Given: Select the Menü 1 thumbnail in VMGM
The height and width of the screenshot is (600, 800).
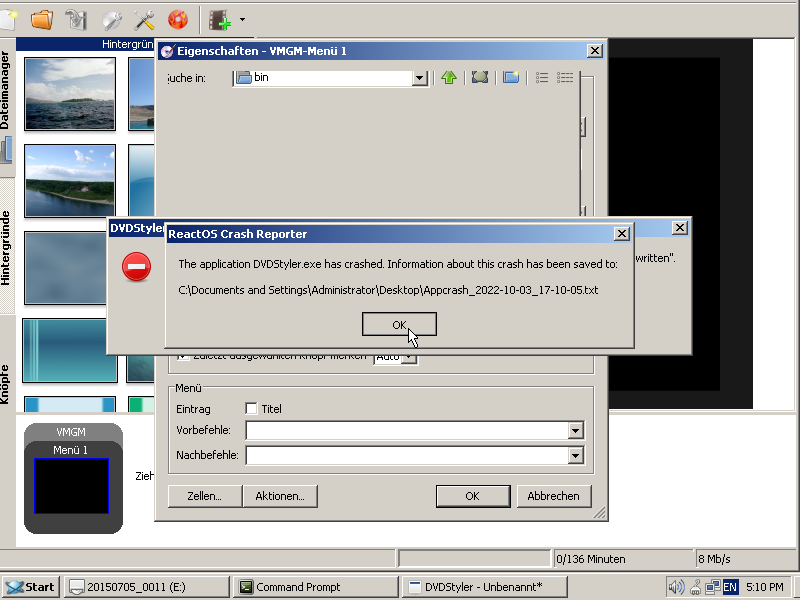Looking at the screenshot, I should coord(71,486).
